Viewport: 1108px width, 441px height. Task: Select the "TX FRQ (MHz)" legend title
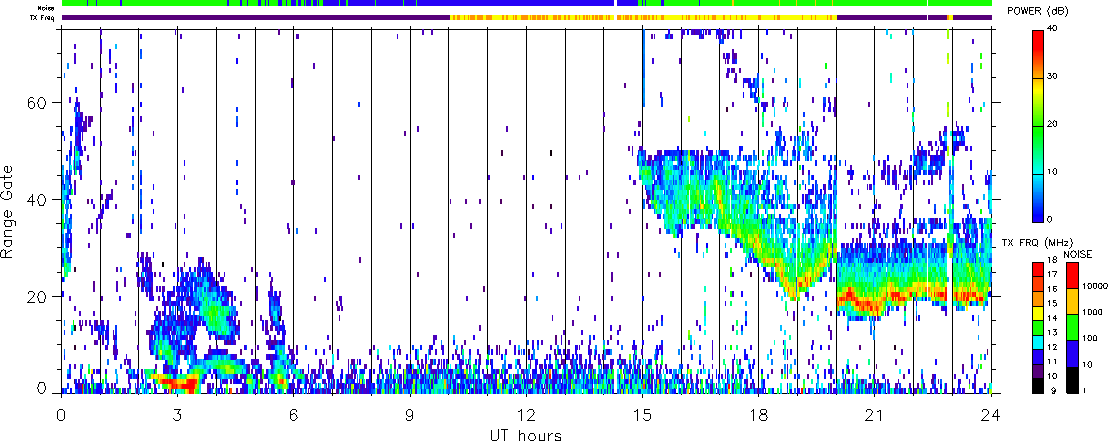pyautogui.click(x=1037, y=242)
